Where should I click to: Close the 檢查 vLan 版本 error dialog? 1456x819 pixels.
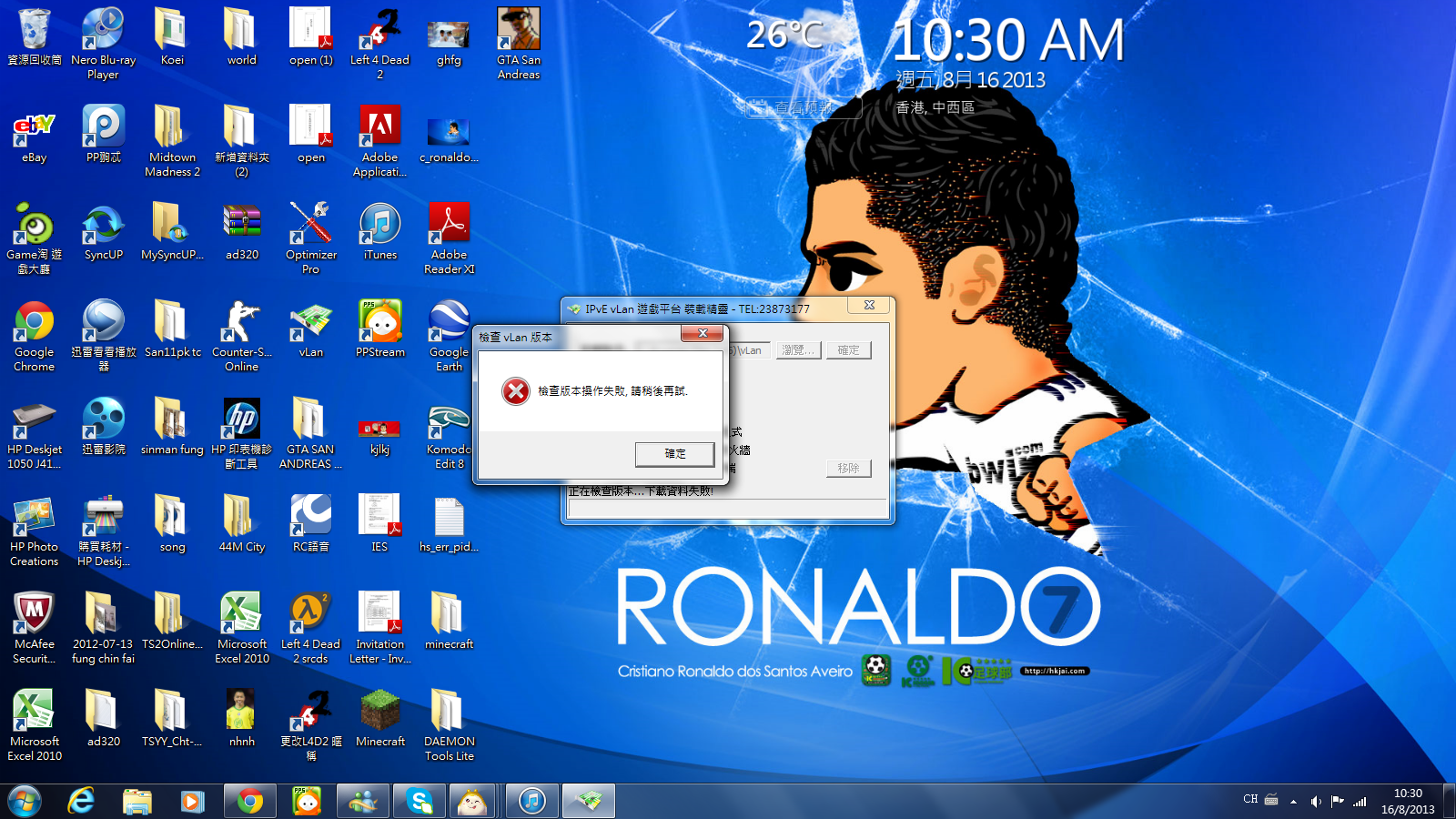pos(702,334)
